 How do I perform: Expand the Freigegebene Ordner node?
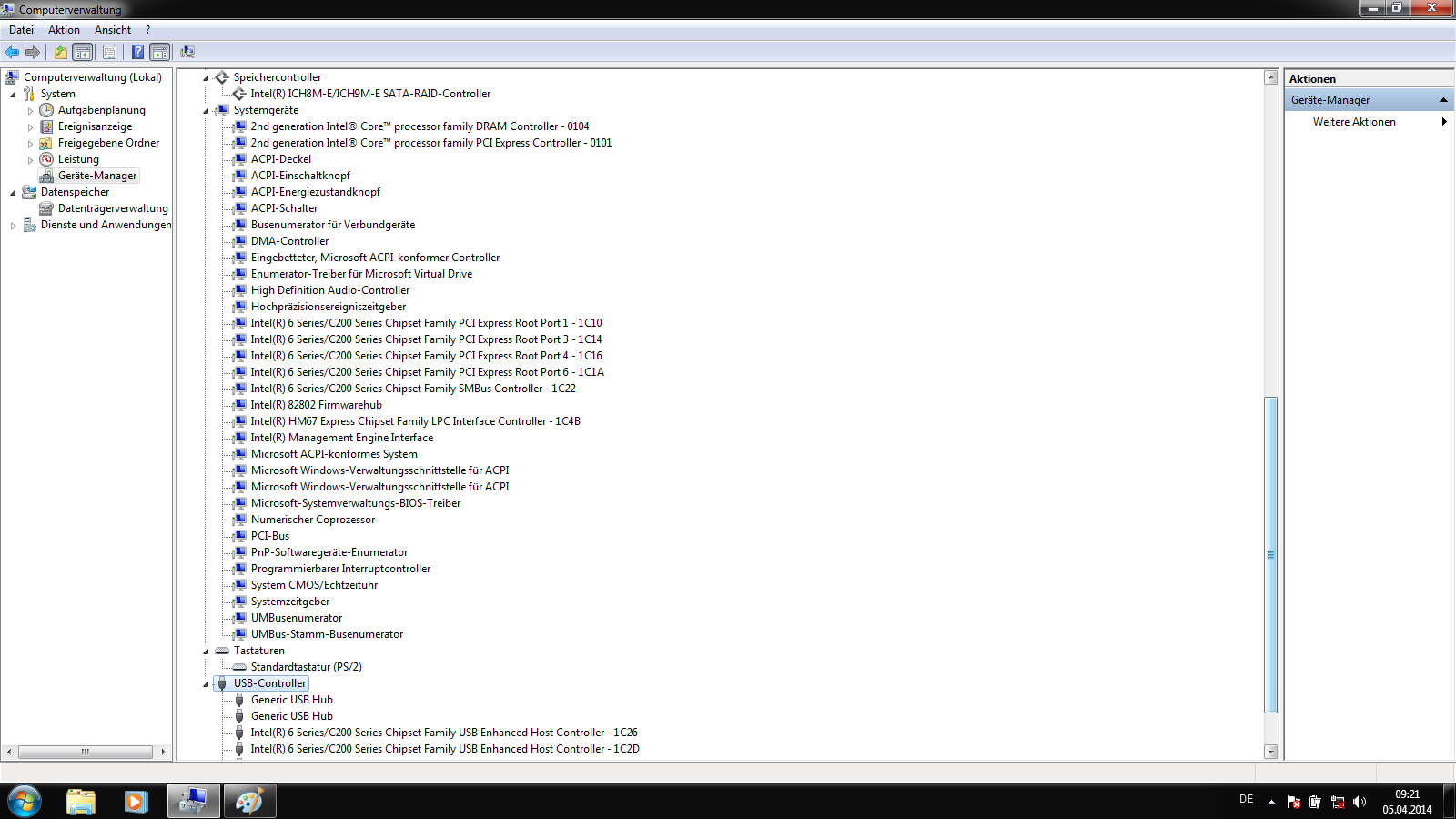[30, 144]
